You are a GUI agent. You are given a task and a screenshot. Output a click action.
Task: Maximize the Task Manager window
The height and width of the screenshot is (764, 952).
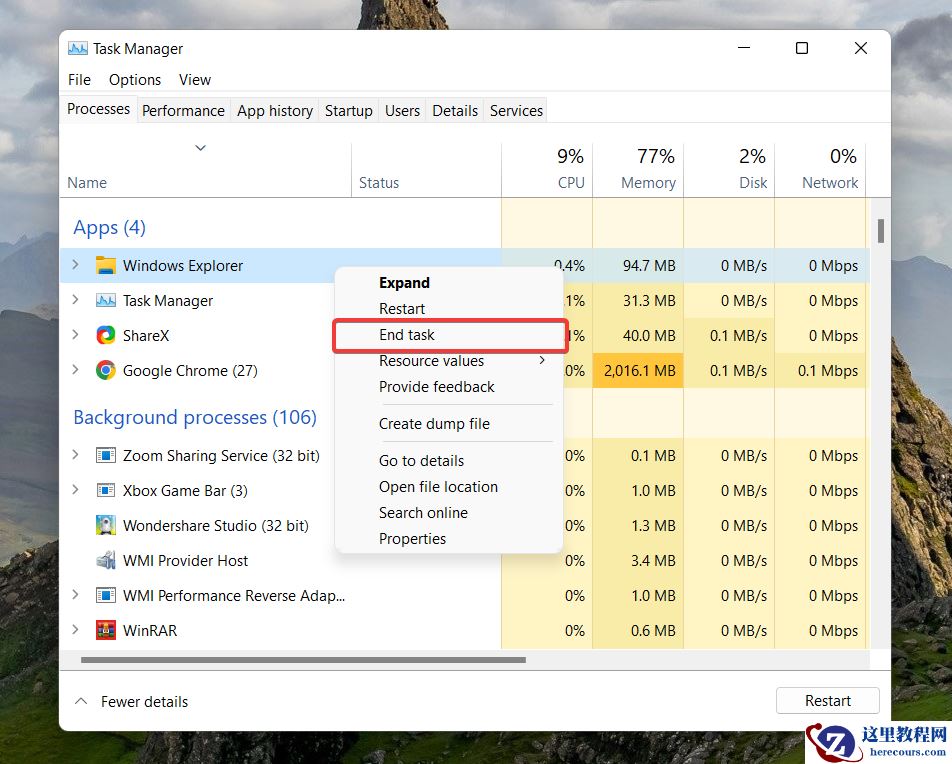(x=801, y=48)
